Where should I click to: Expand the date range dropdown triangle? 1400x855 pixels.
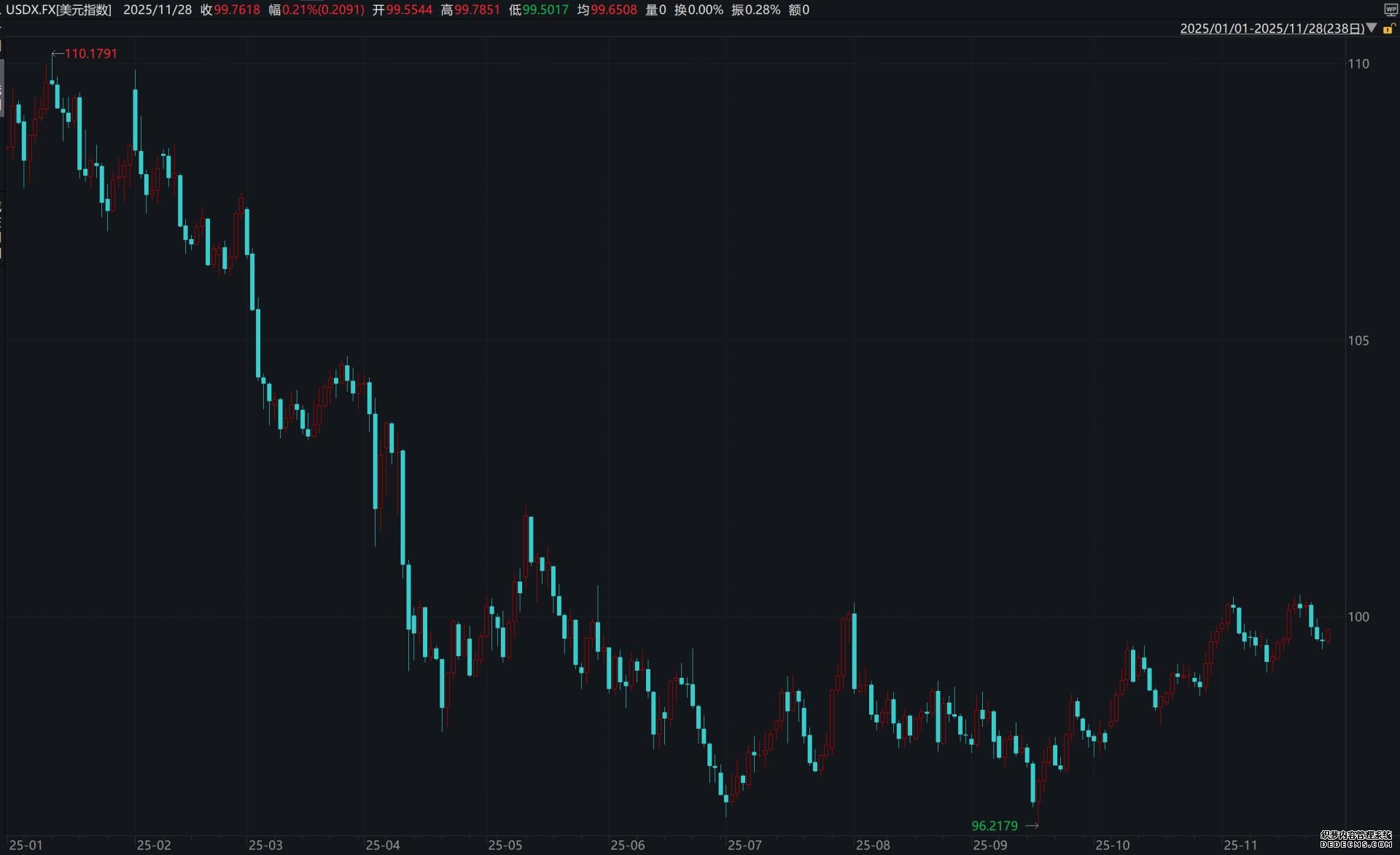pyautogui.click(x=1371, y=28)
